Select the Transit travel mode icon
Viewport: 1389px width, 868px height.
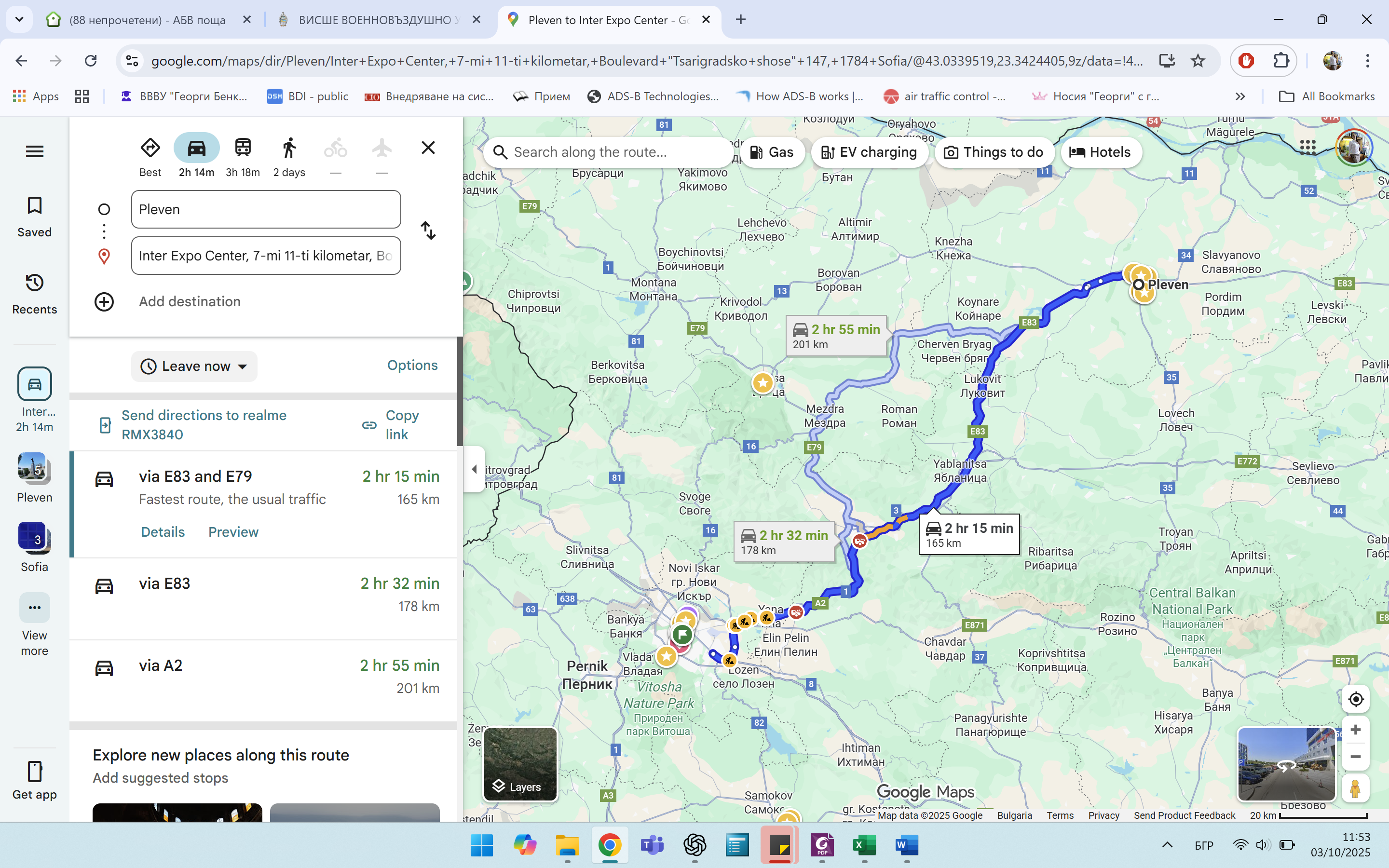(x=243, y=148)
